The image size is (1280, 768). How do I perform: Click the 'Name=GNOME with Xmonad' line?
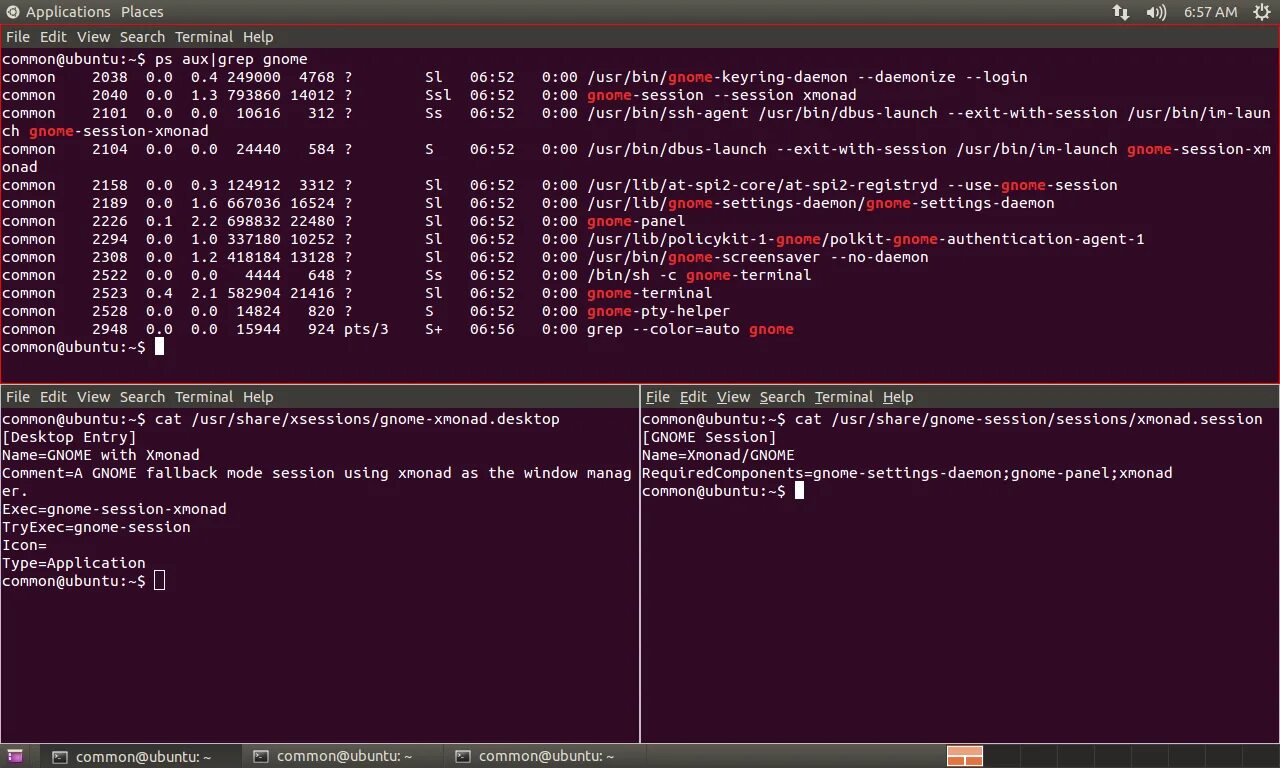click(101, 455)
